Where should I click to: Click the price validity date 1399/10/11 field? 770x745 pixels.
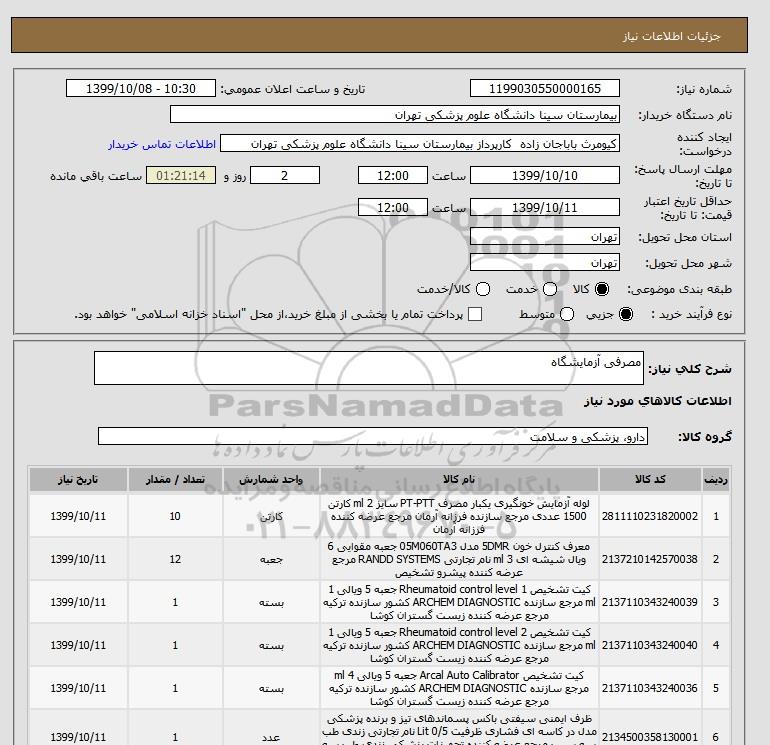coord(545,207)
